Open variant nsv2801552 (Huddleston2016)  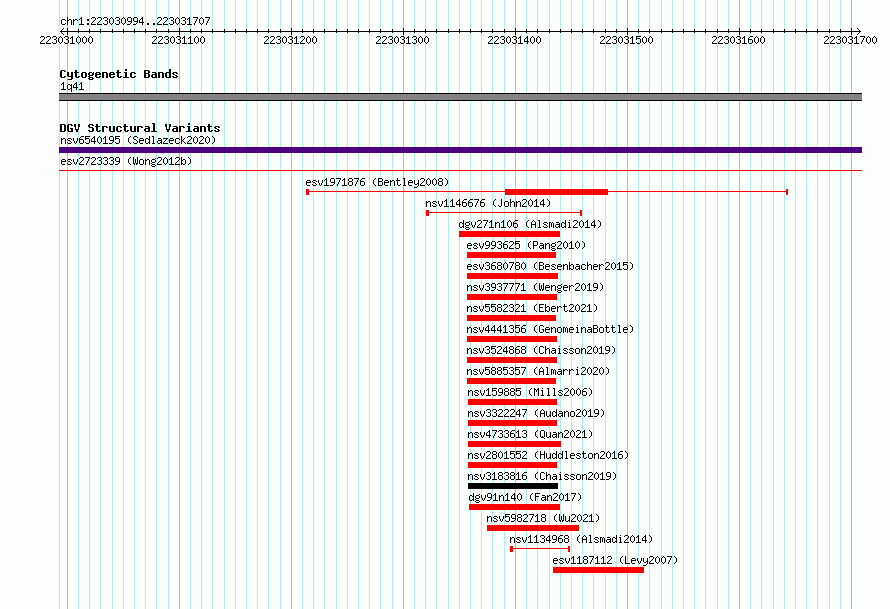coord(548,455)
